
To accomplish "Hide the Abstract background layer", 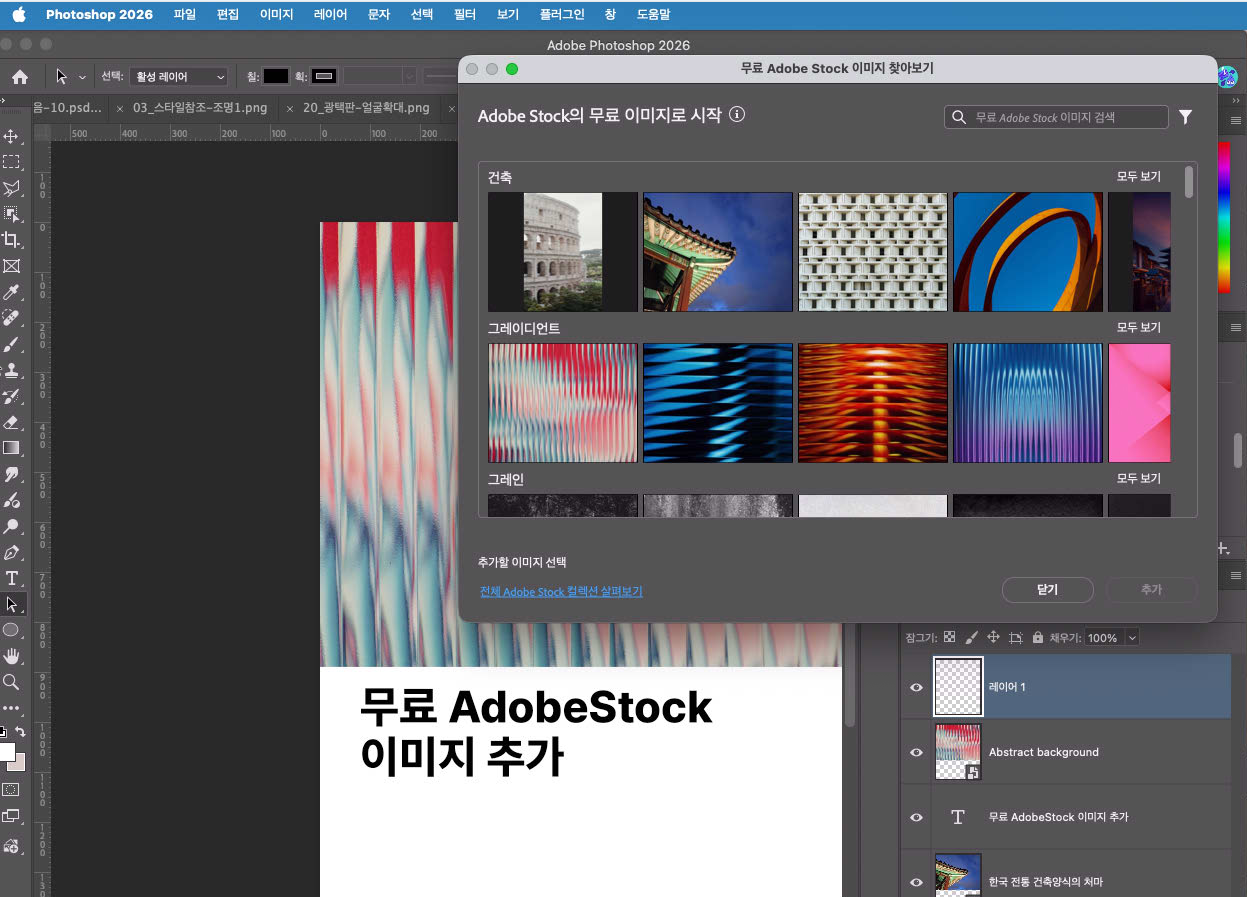I will point(916,752).
